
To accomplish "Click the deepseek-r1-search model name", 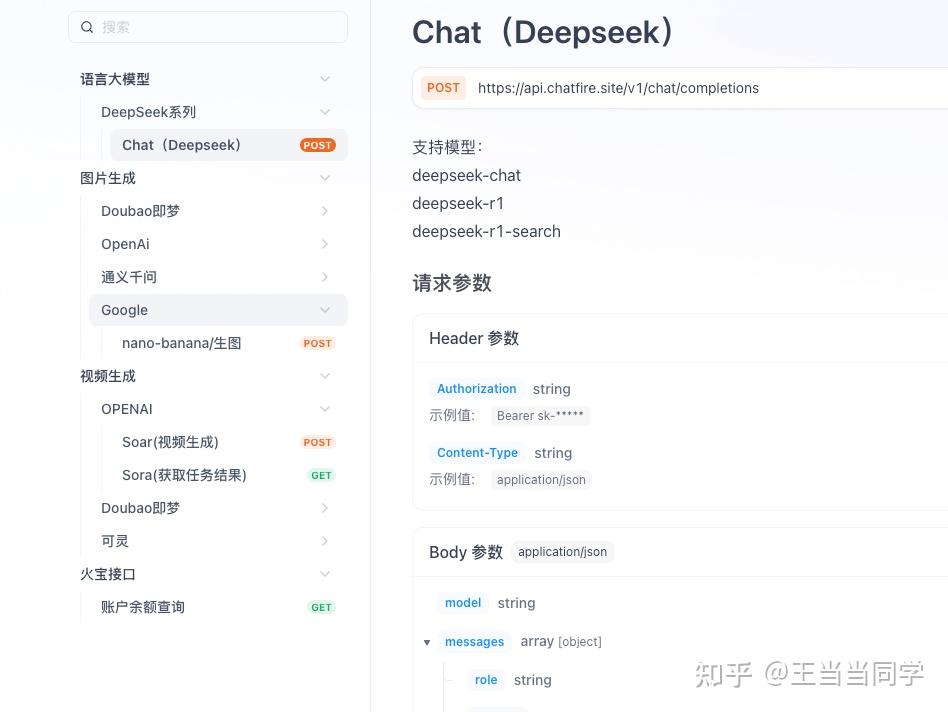I will coord(486,231).
